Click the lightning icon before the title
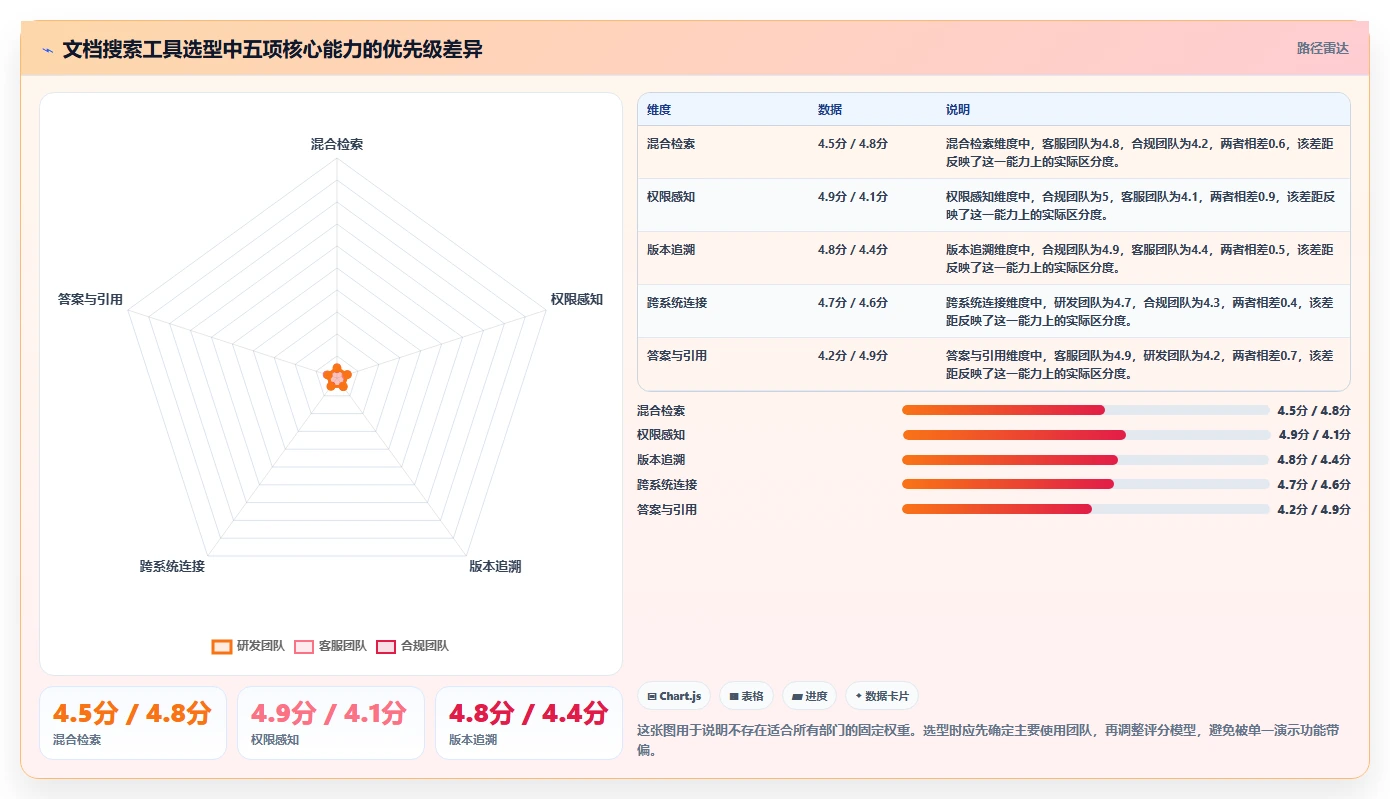This screenshot has width=1390, height=799. tap(48, 49)
